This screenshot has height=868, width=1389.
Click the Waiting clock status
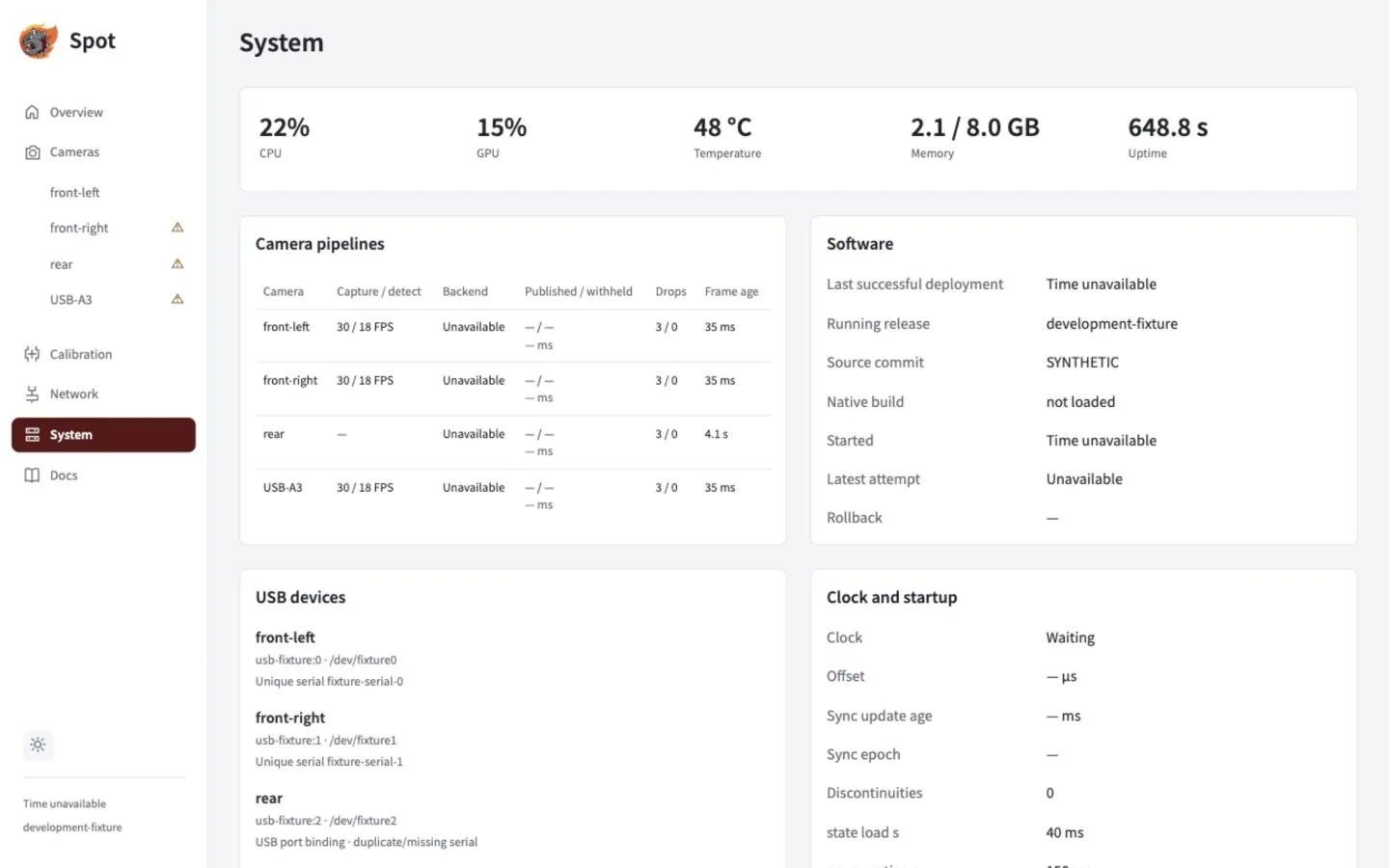click(x=1071, y=637)
